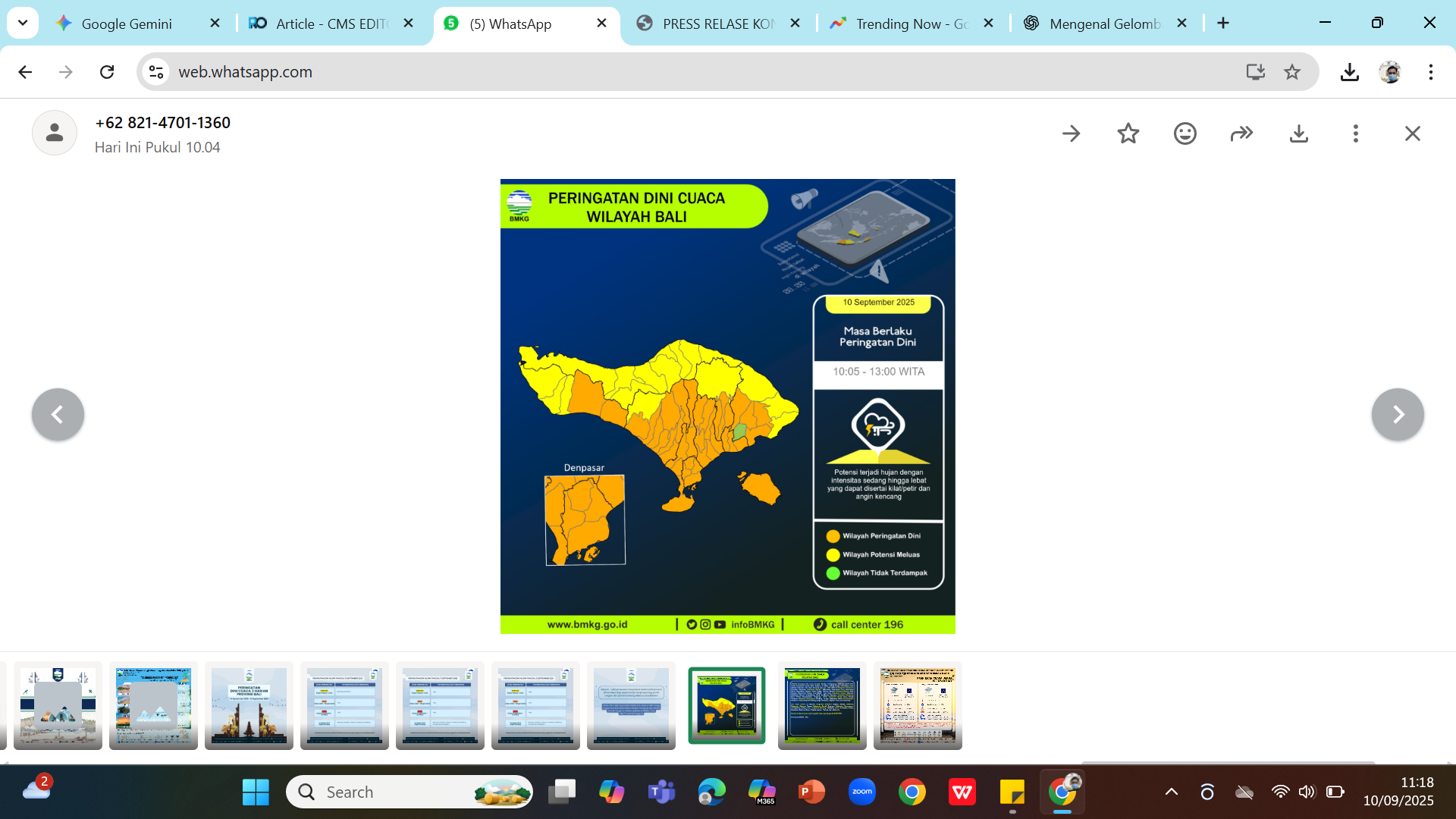Open the dark blue text thumbnail
This screenshot has width=1456, height=819.
tap(822, 705)
